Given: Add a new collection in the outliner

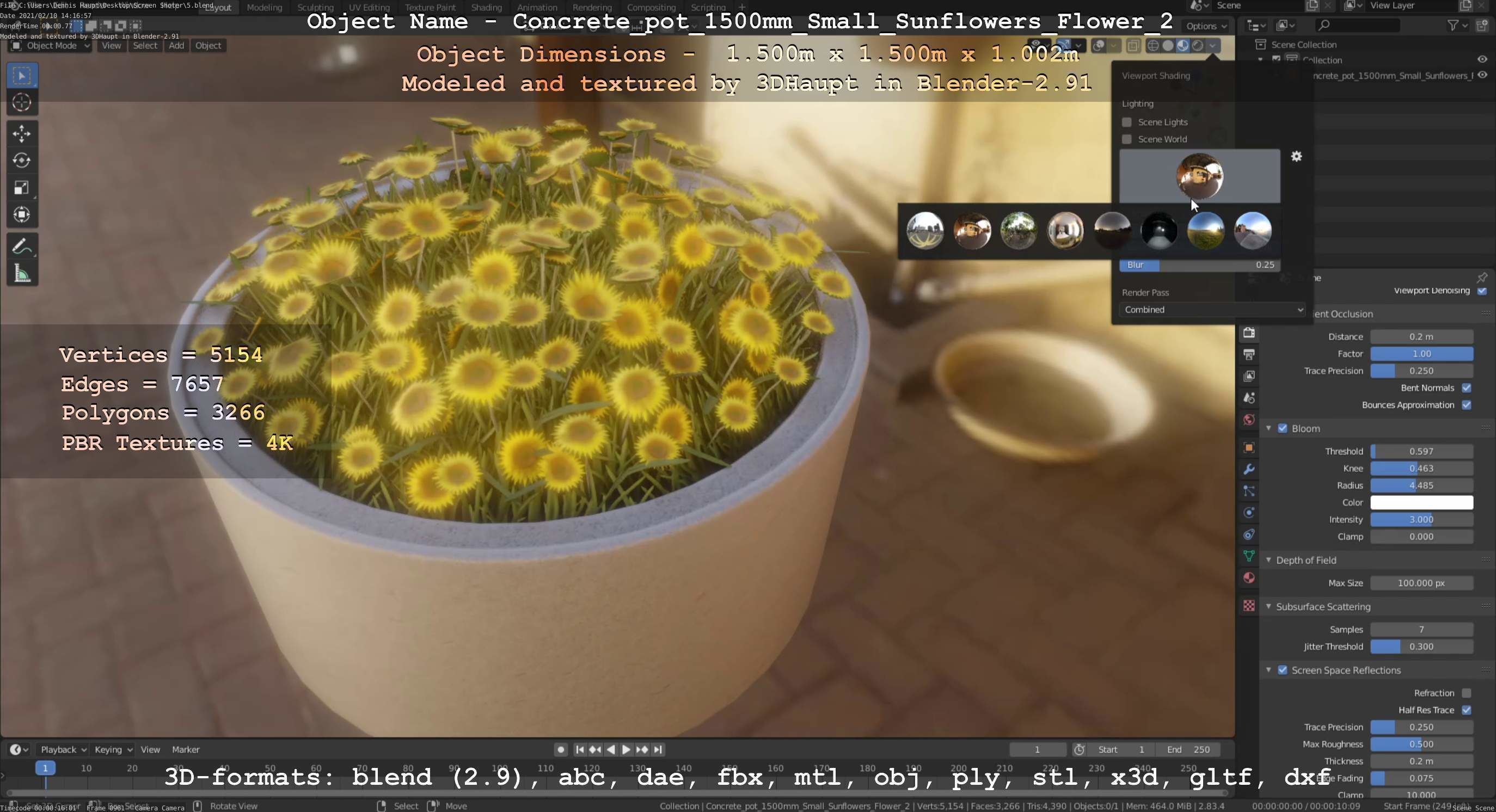Looking at the screenshot, I should (x=1482, y=25).
